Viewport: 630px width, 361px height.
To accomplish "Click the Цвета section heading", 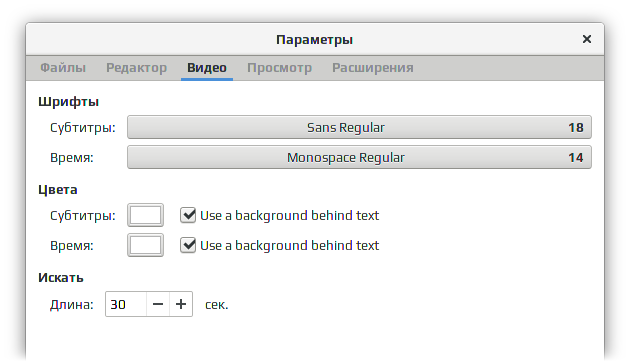I will [58, 190].
